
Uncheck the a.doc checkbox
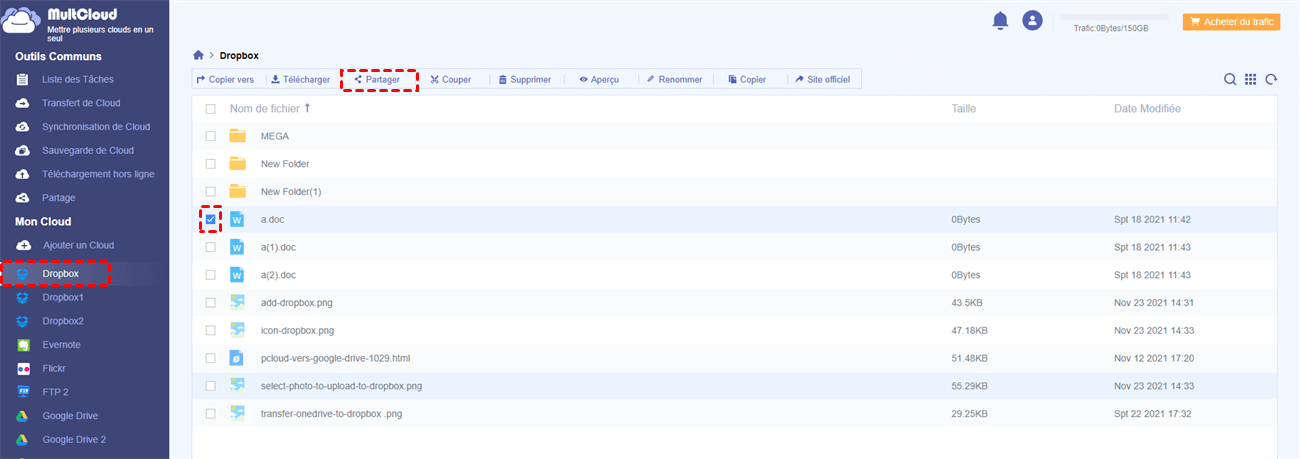click(x=210, y=219)
